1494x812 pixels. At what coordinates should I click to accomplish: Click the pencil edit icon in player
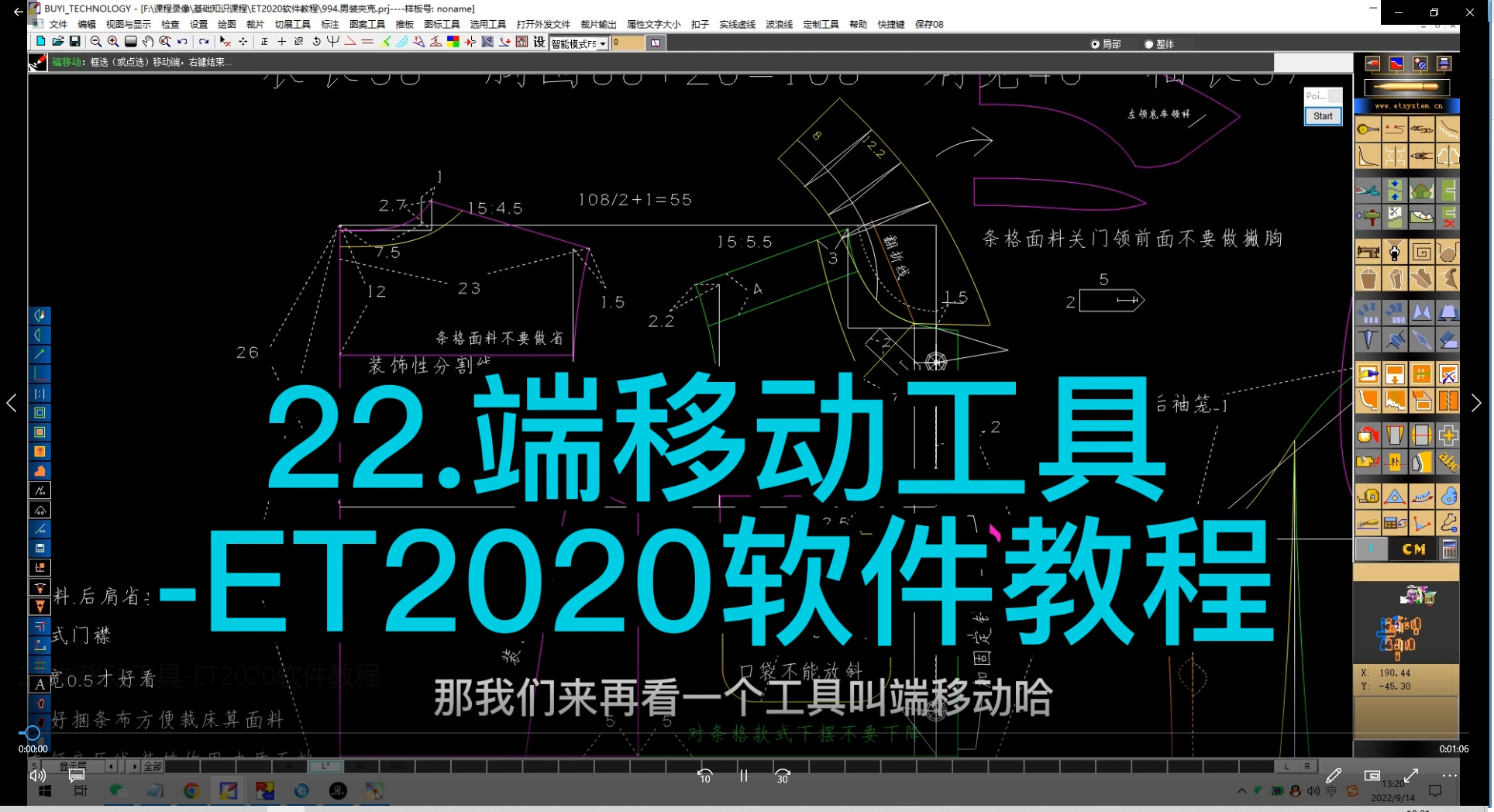pos(1333,775)
